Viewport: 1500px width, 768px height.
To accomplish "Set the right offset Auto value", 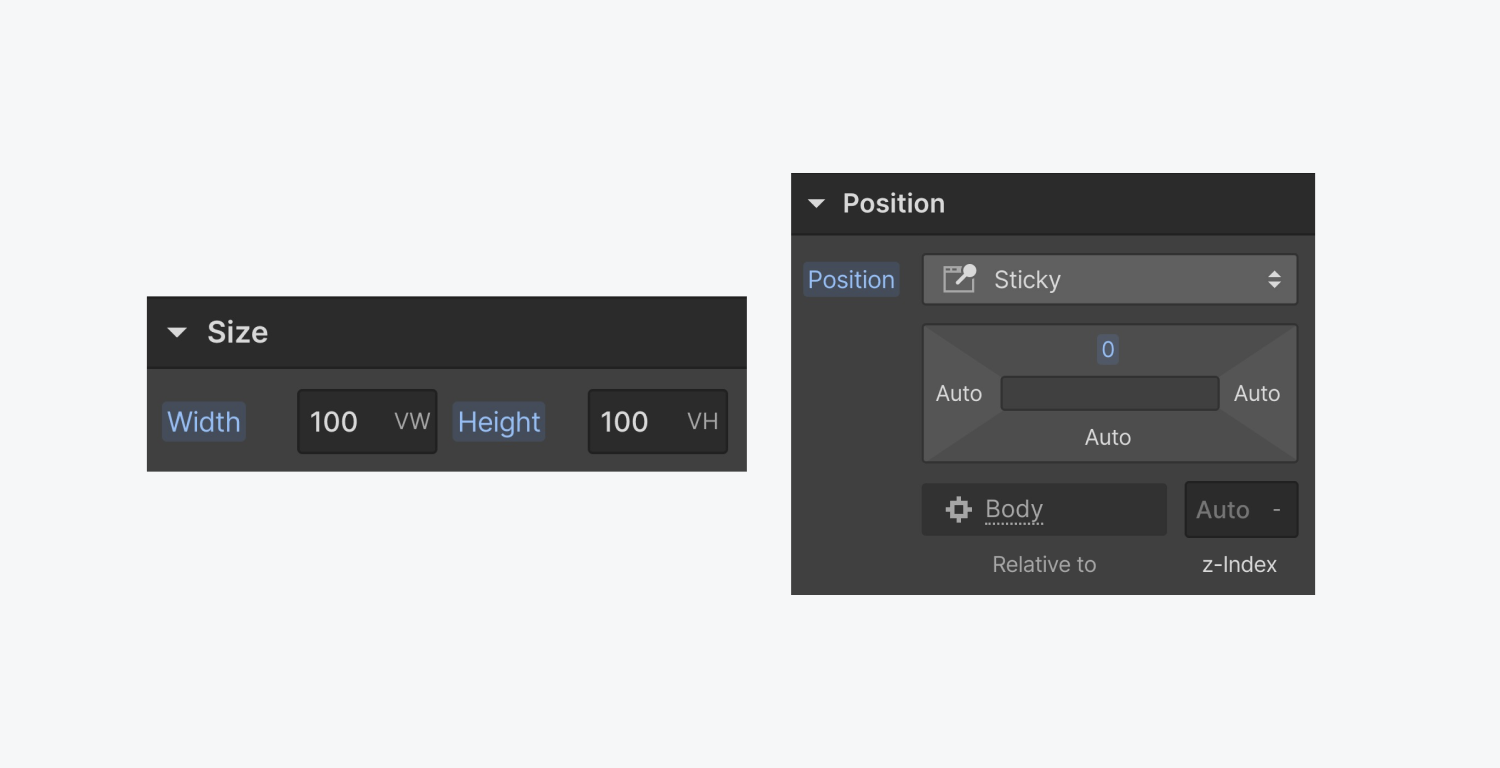I will pyautogui.click(x=1257, y=394).
